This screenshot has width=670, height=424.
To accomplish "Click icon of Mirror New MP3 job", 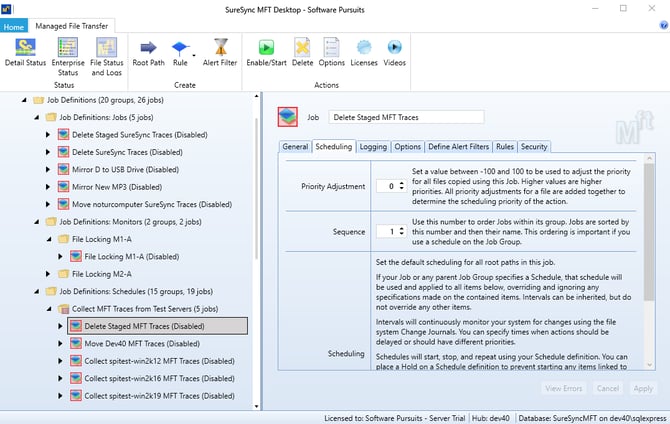I will click(63, 187).
